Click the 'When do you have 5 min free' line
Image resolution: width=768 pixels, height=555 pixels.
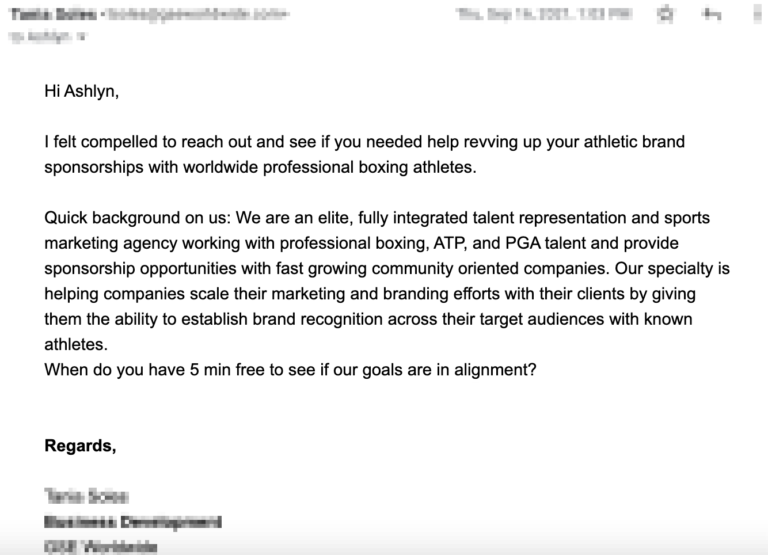(x=290, y=369)
